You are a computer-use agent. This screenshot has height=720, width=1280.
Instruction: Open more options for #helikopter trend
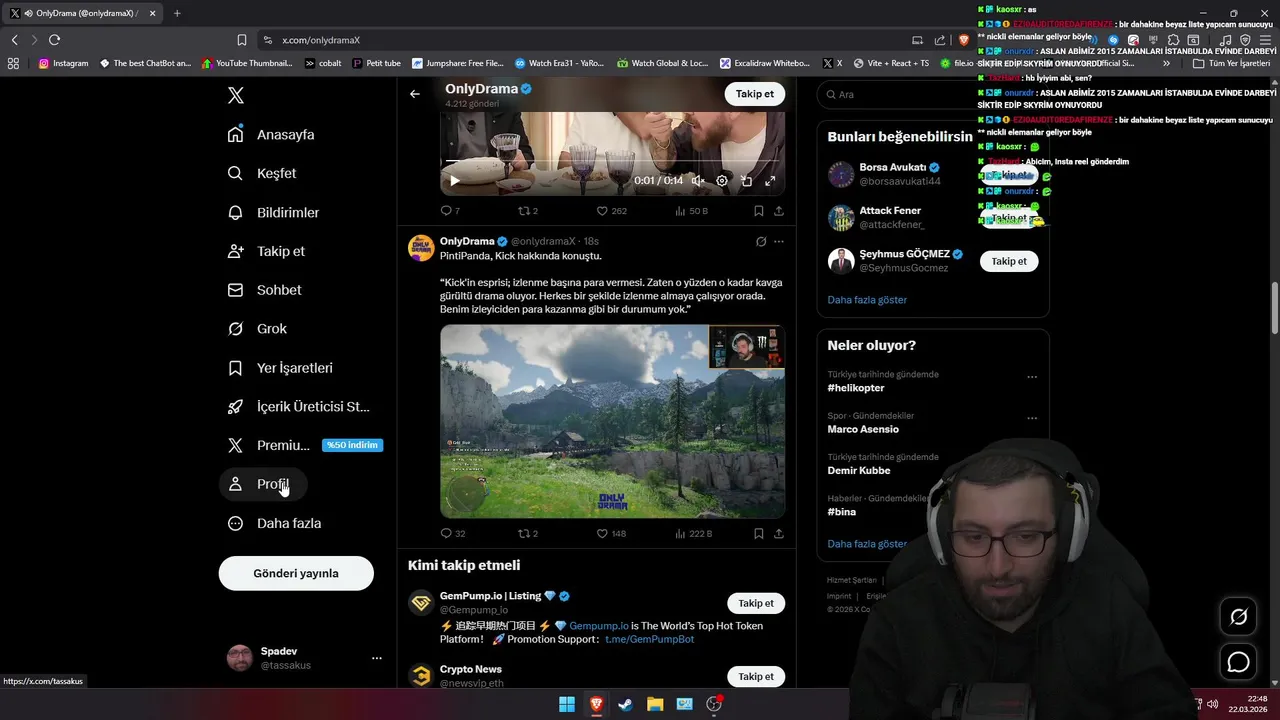click(1032, 377)
